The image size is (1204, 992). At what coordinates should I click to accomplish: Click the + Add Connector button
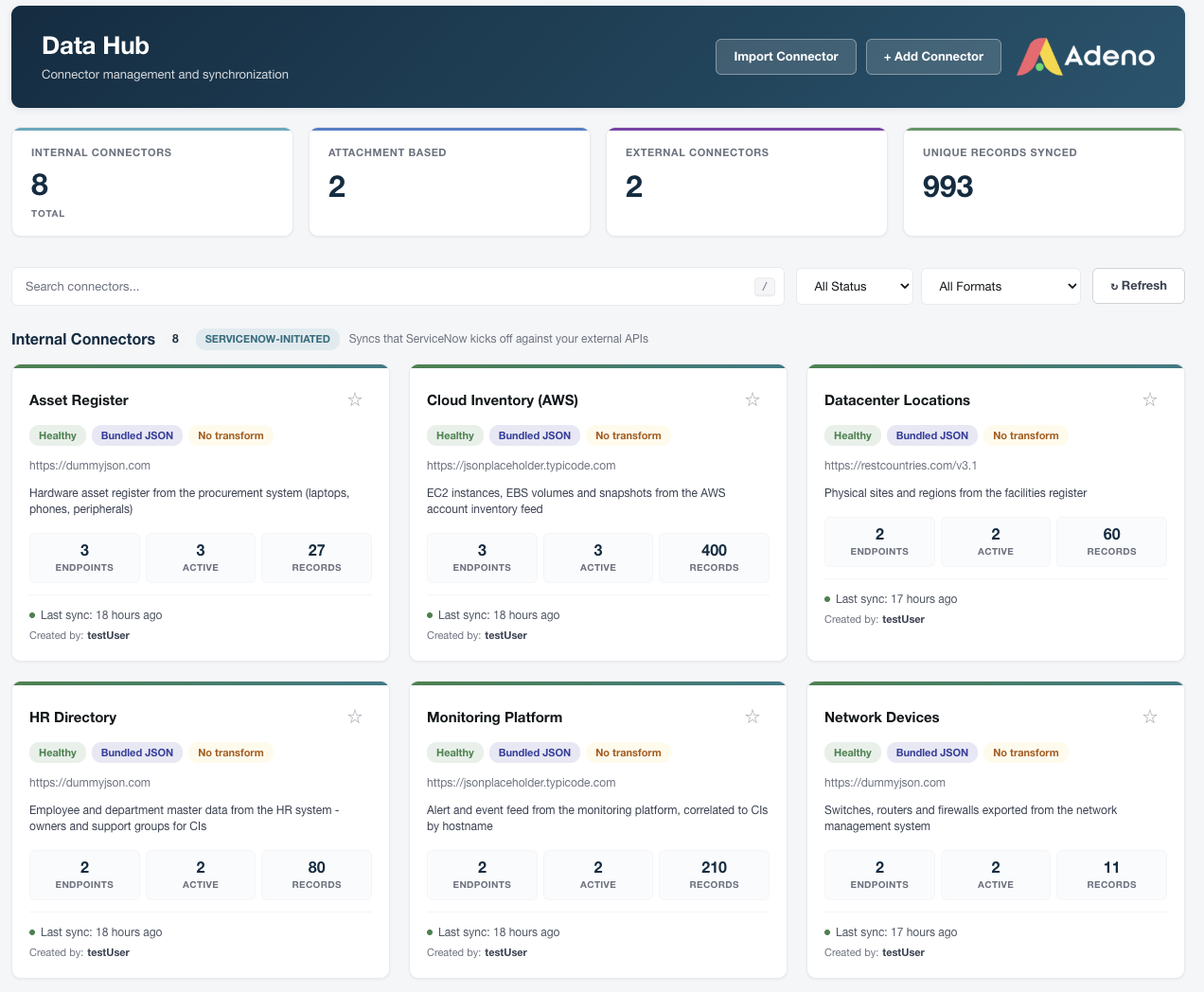pos(933,57)
